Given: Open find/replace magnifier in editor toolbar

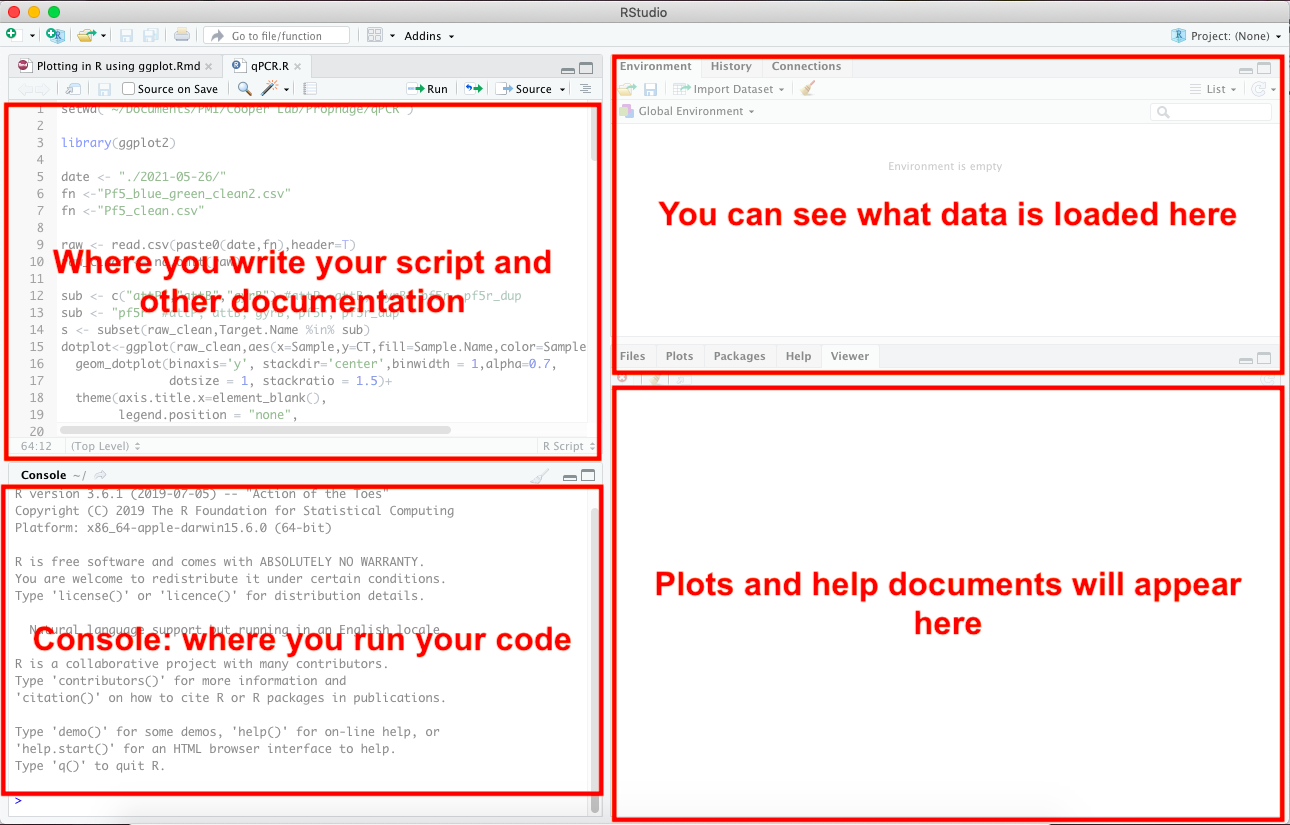Looking at the screenshot, I should click(245, 89).
